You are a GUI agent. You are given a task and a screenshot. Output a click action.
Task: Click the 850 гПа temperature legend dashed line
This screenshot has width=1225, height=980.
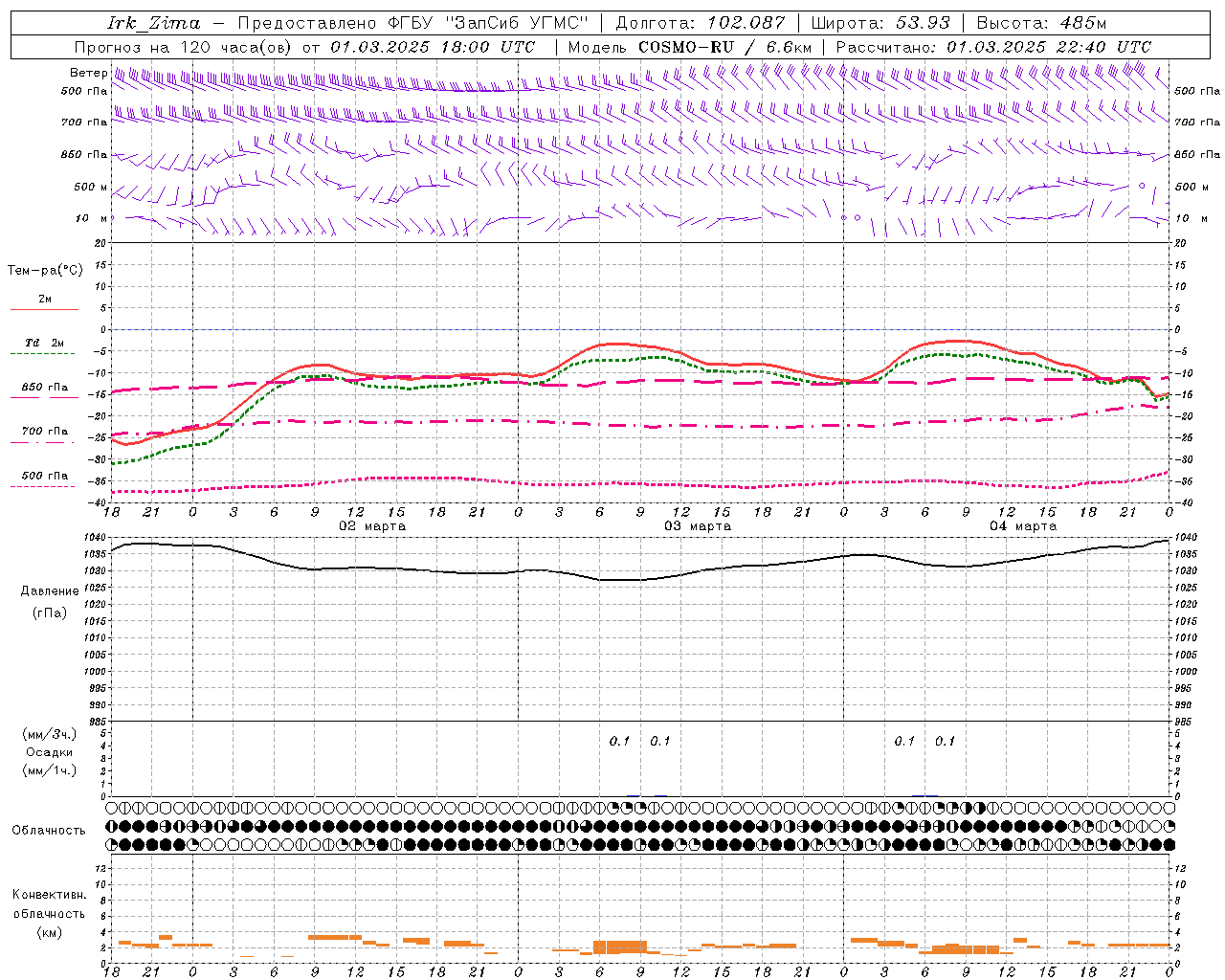[42, 397]
